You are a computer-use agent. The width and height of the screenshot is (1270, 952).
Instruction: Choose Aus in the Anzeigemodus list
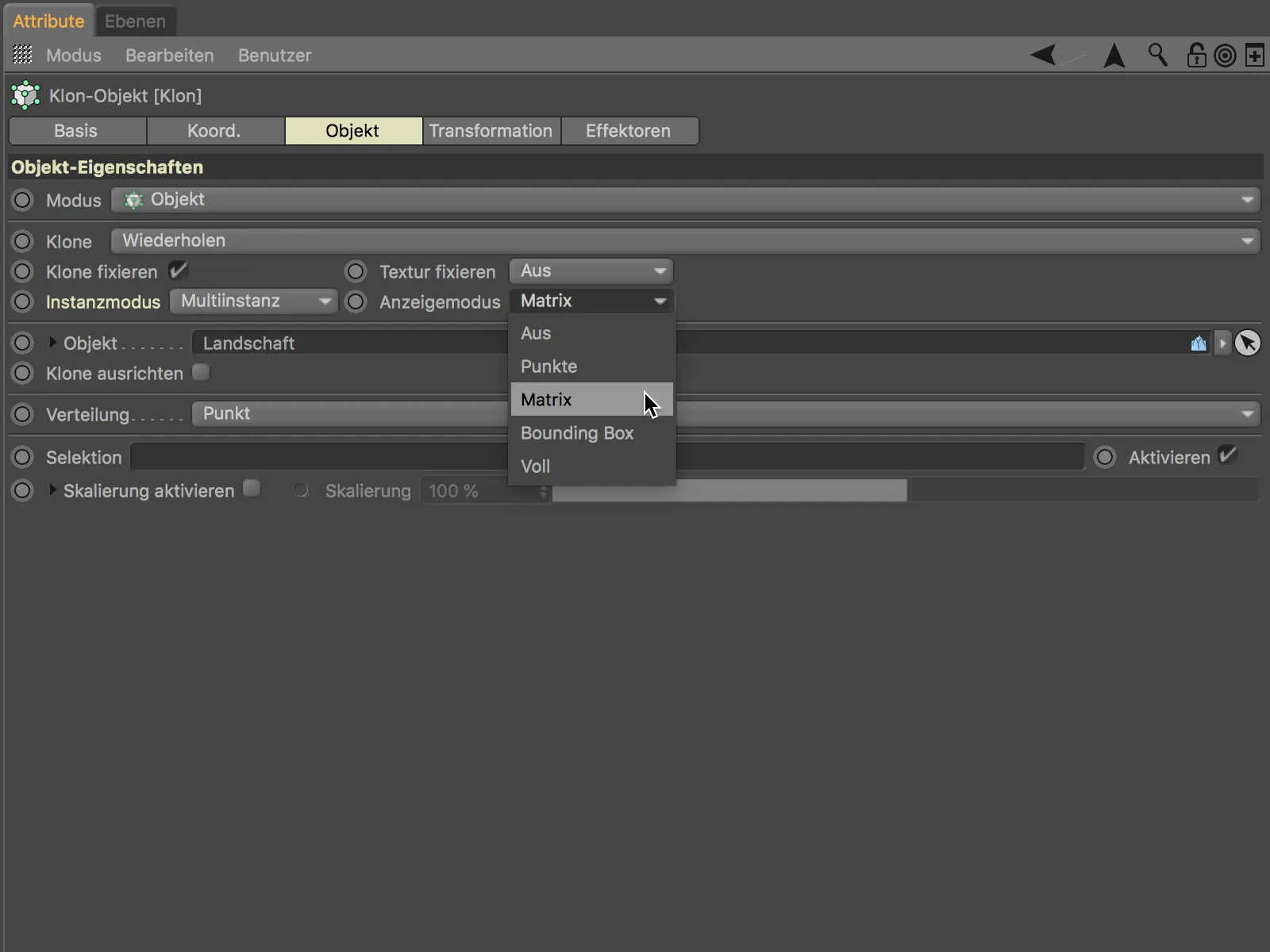tap(591, 333)
